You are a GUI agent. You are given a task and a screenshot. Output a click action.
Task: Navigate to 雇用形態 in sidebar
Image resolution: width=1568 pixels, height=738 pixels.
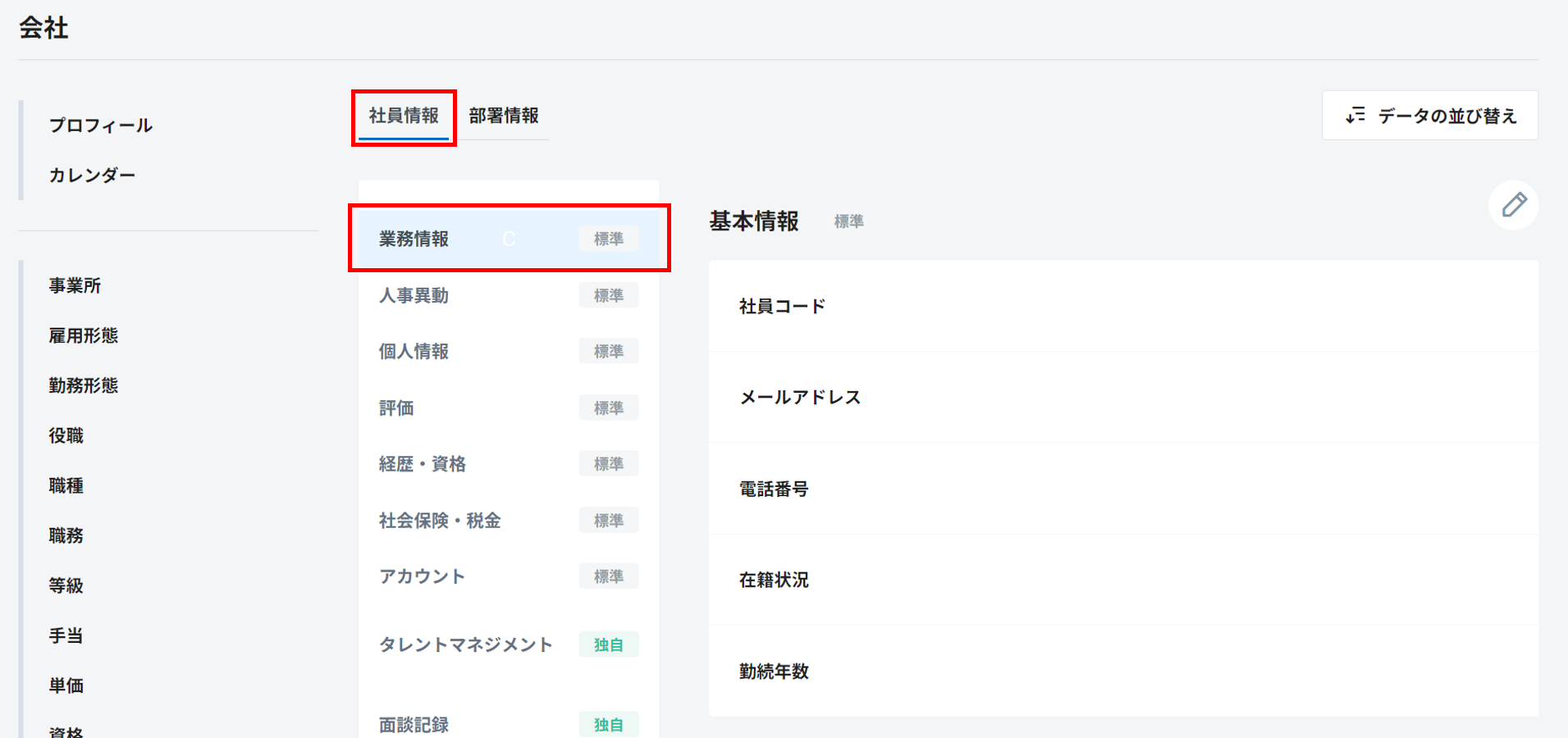pyautogui.click(x=83, y=335)
